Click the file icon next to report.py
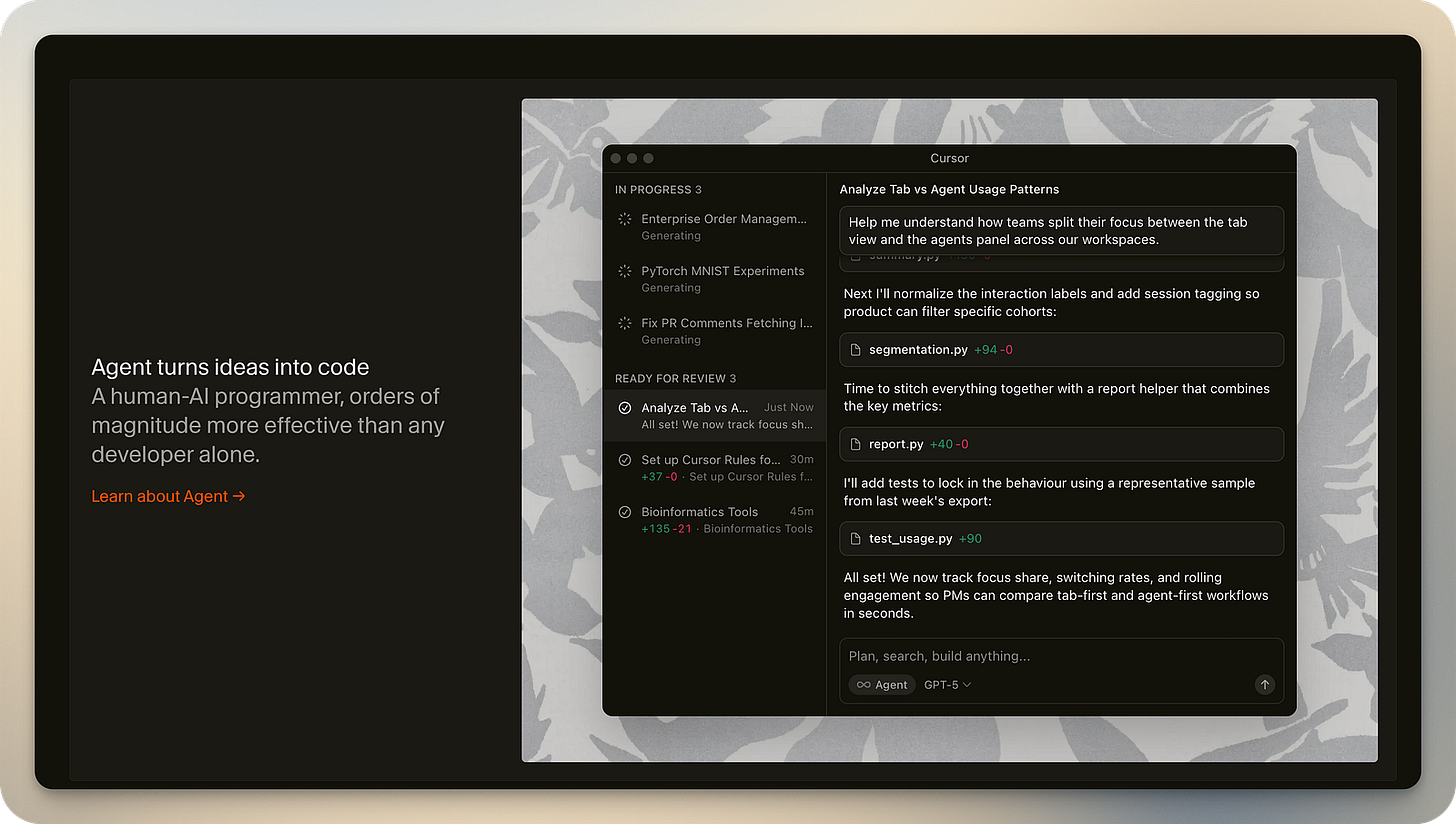The height and width of the screenshot is (824, 1456). pos(855,444)
